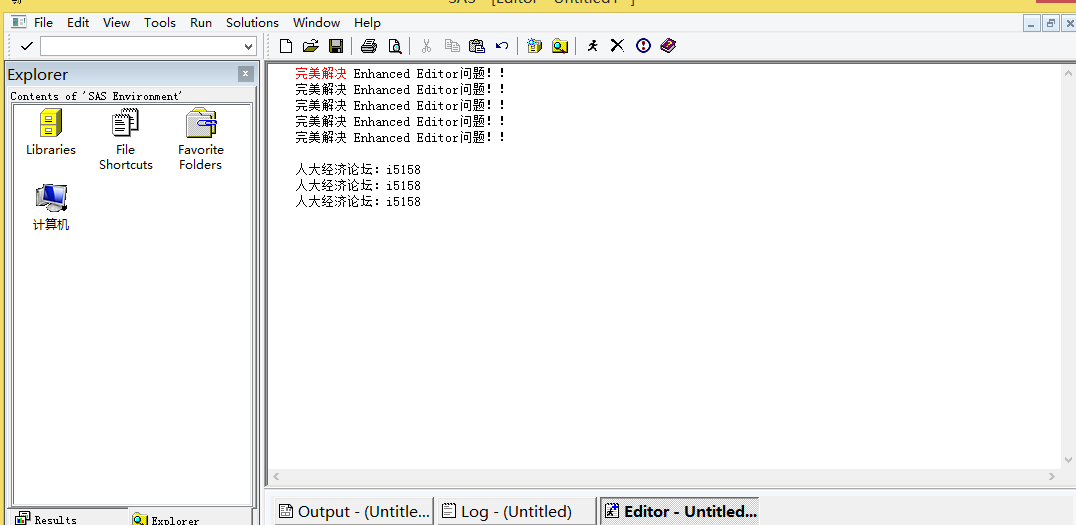This screenshot has height=525, width=1076.
Task: Click the Print Preview icon
Action: 395,46
